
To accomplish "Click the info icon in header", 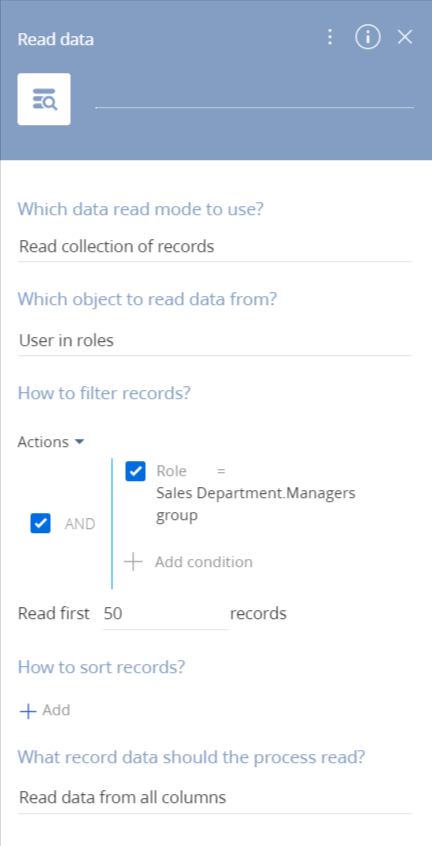I will click(368, 37).
